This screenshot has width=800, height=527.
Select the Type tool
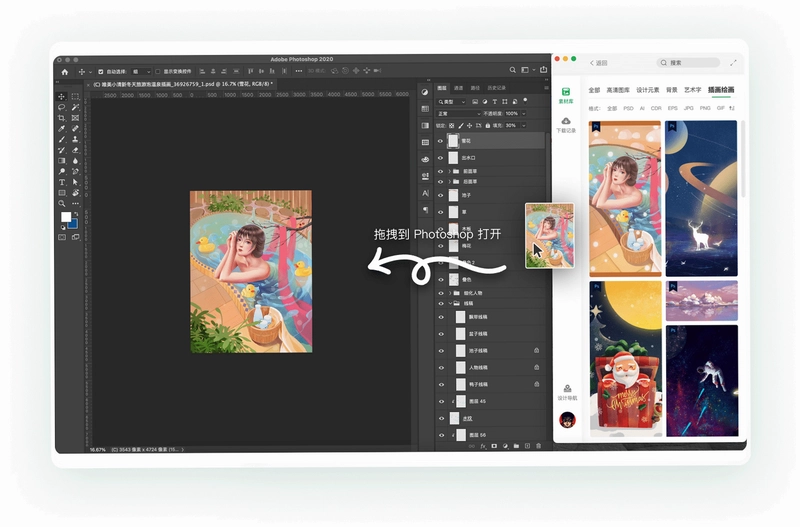(62, 182)
